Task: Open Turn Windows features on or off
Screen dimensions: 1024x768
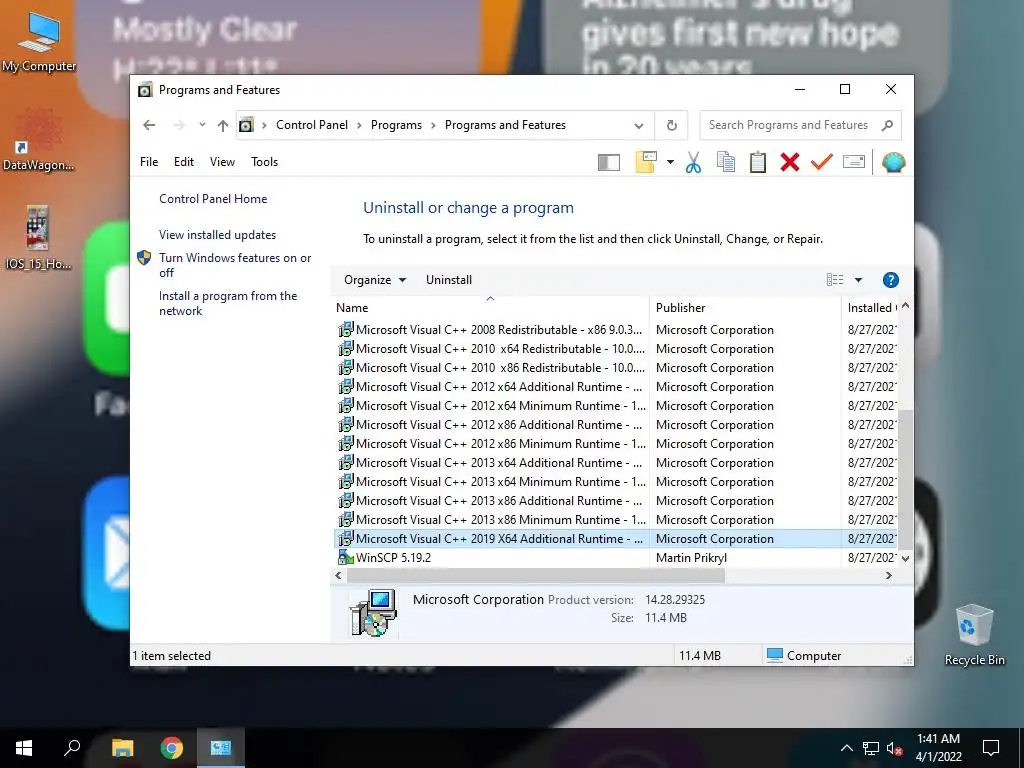Action: coord(235,265)
